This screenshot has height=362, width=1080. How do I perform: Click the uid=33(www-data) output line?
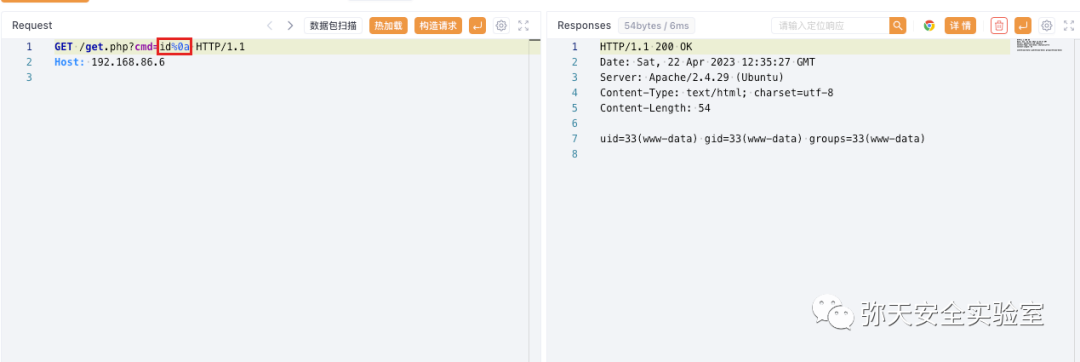pos(762,138)
